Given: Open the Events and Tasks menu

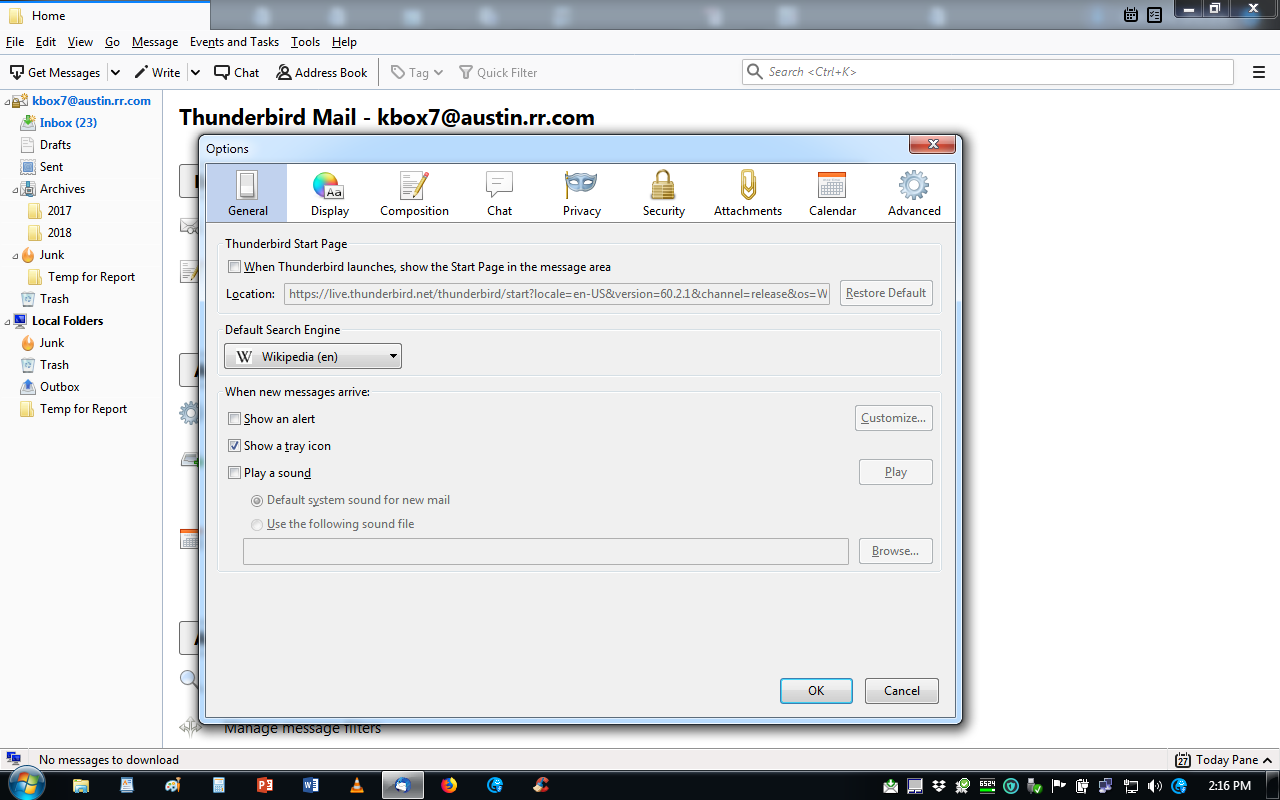Looking at the screenshot, I should point(234,42).
